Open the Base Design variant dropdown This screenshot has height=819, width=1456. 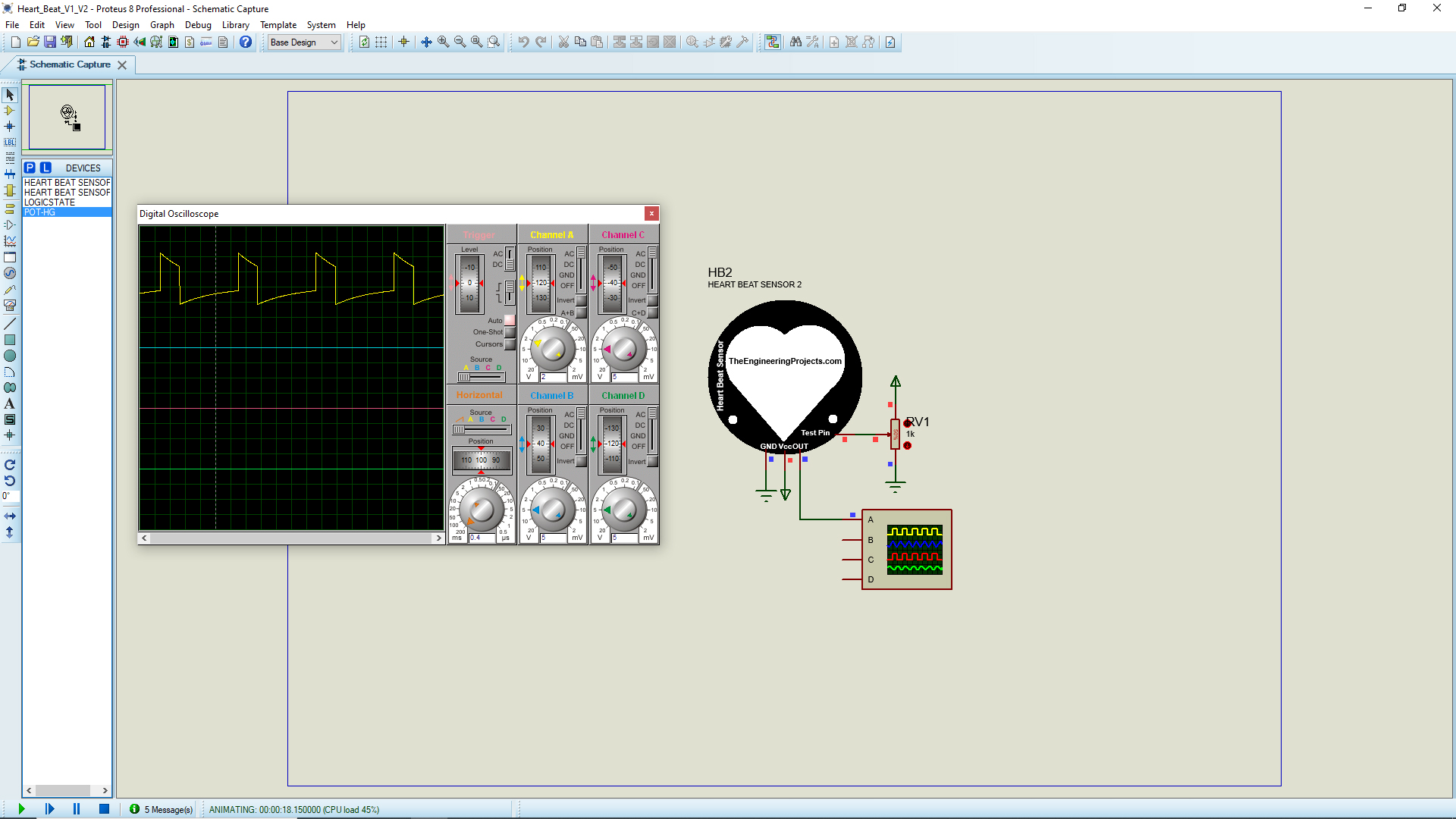304,42
